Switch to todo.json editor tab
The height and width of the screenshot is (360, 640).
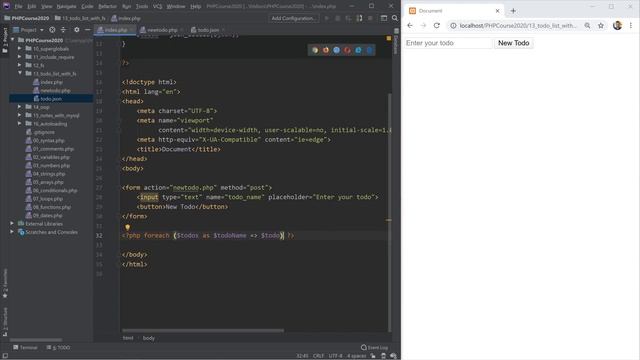click(208, 30)
